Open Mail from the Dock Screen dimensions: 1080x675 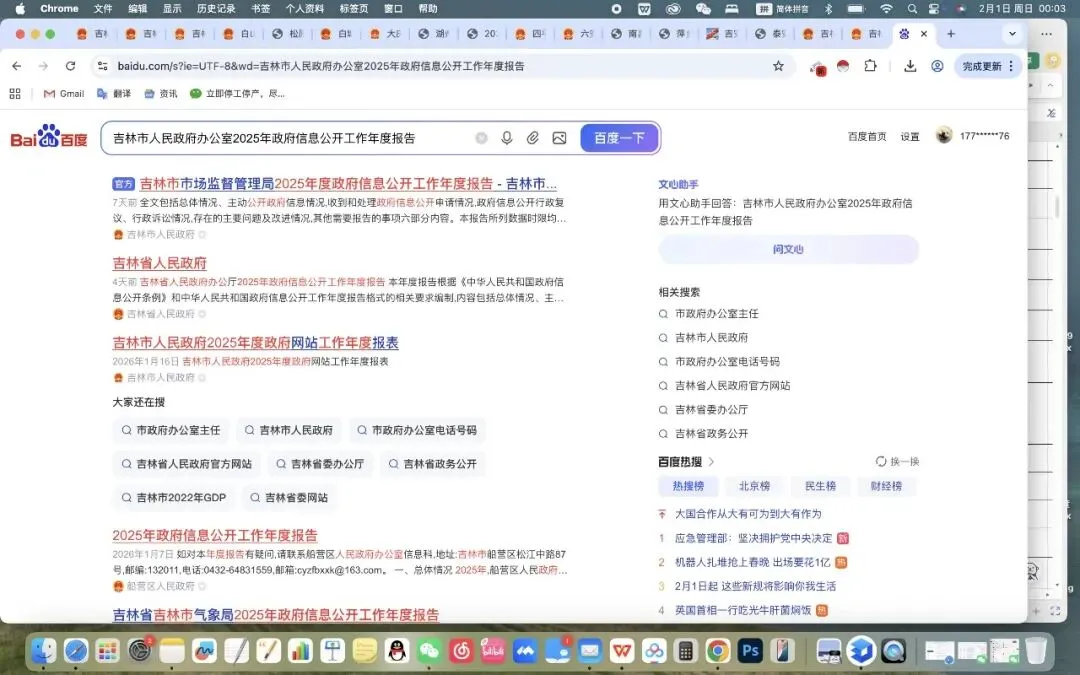(590, 650)
